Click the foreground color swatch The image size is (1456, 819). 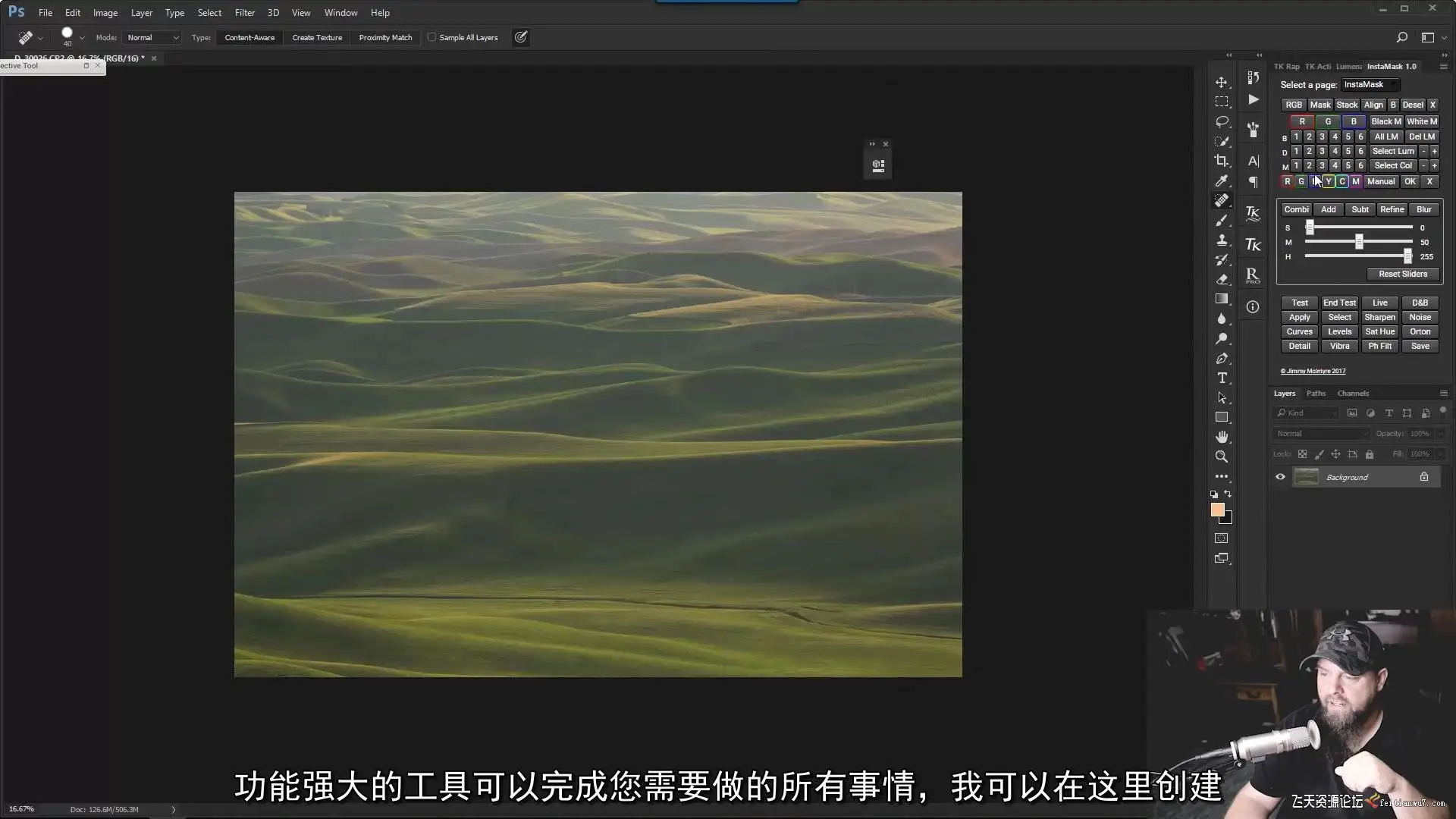coord(1217,510)
